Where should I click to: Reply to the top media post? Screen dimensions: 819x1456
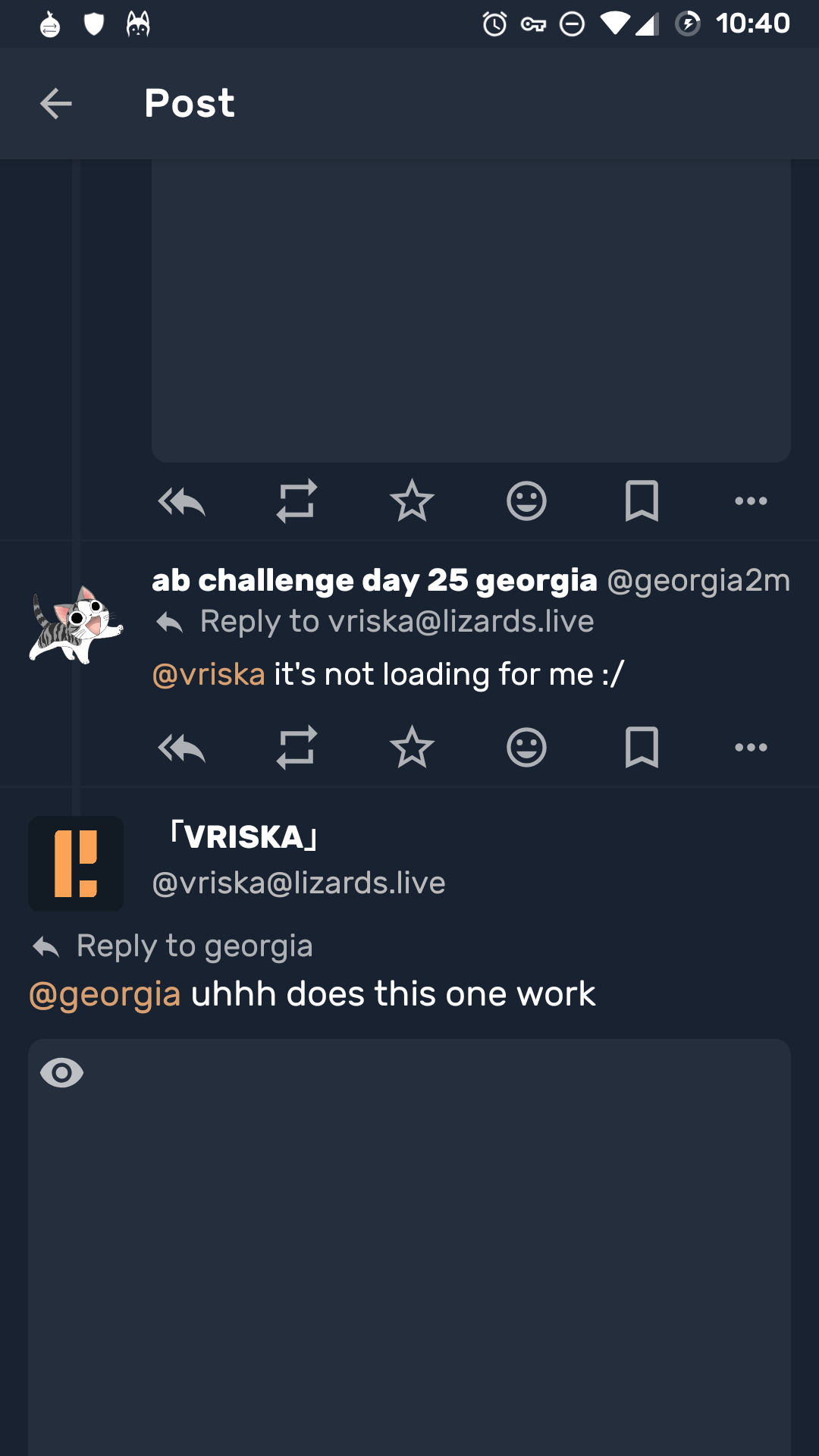182,501
